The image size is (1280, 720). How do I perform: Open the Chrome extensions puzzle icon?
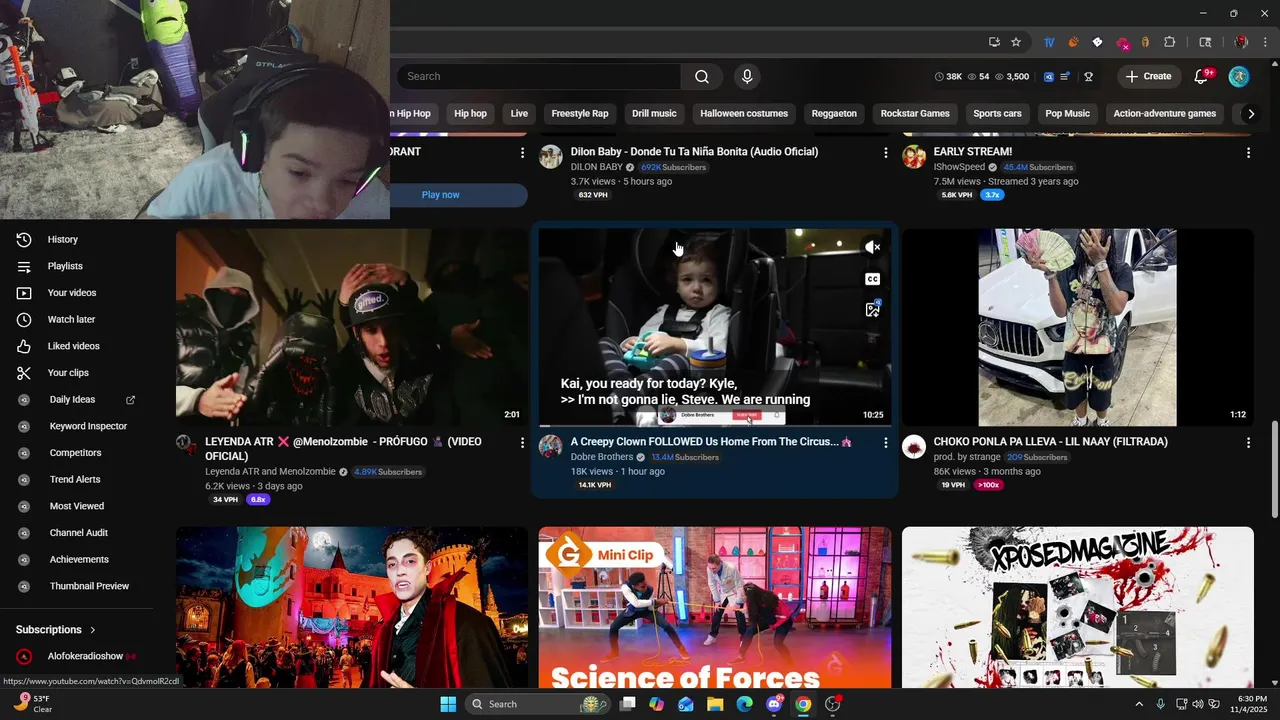pos(1169,42)
